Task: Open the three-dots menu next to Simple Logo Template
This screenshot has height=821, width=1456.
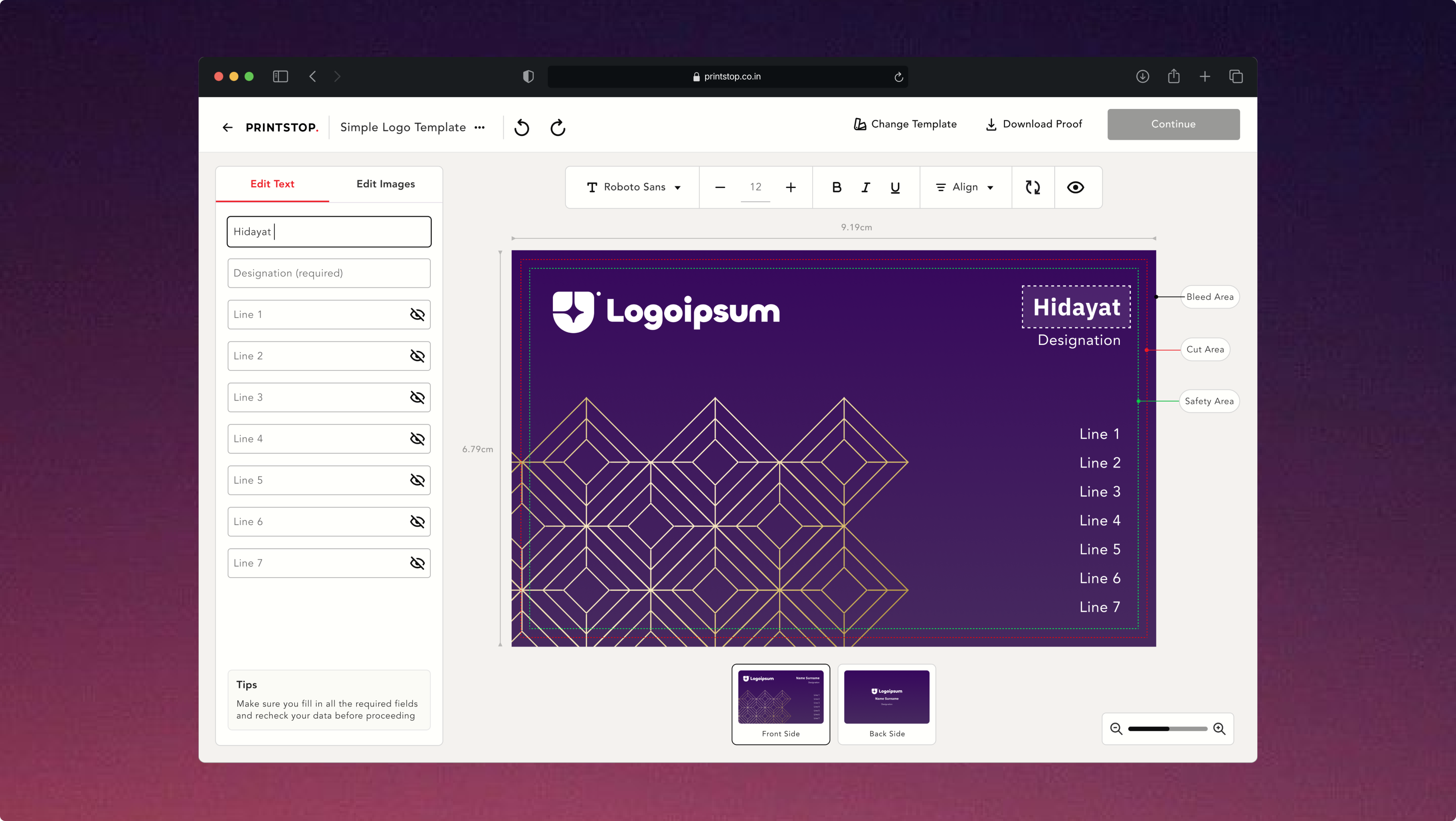Action: [480, 127]
